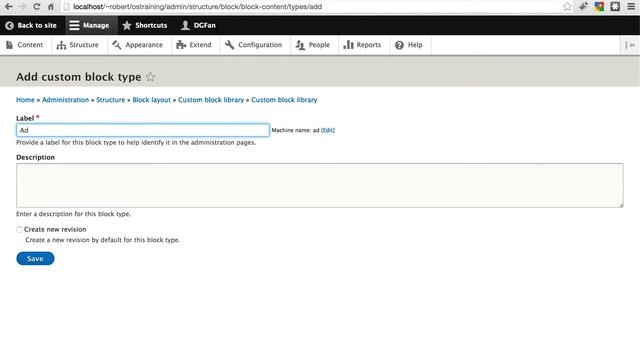This screenshot has width=640, height=360.
Task: Open the Appearance admin tab
Action: point(138,45)
